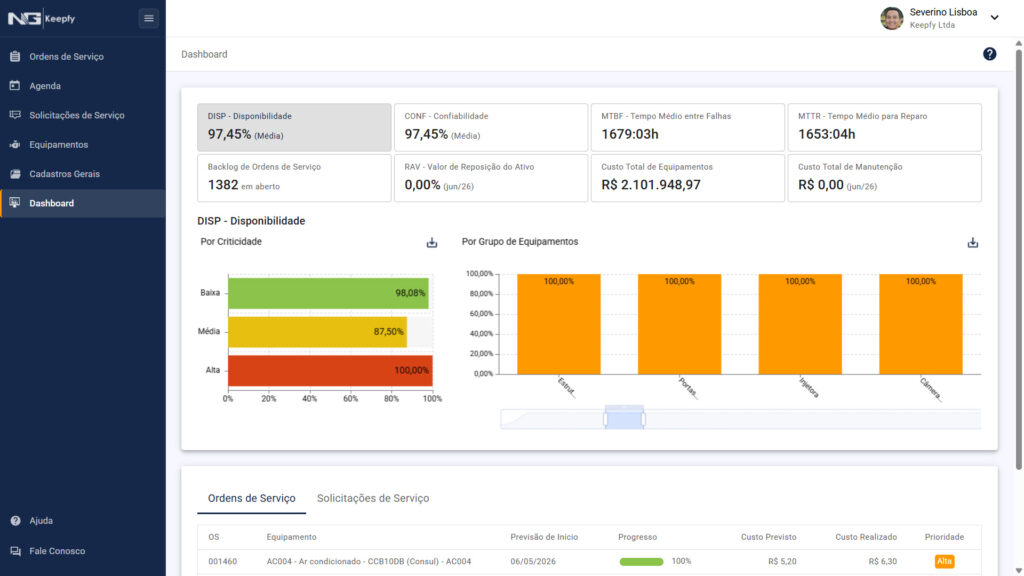1024x576 pixels.
Task: Click the NG Keepfy logo
Action: click(42, 18)
